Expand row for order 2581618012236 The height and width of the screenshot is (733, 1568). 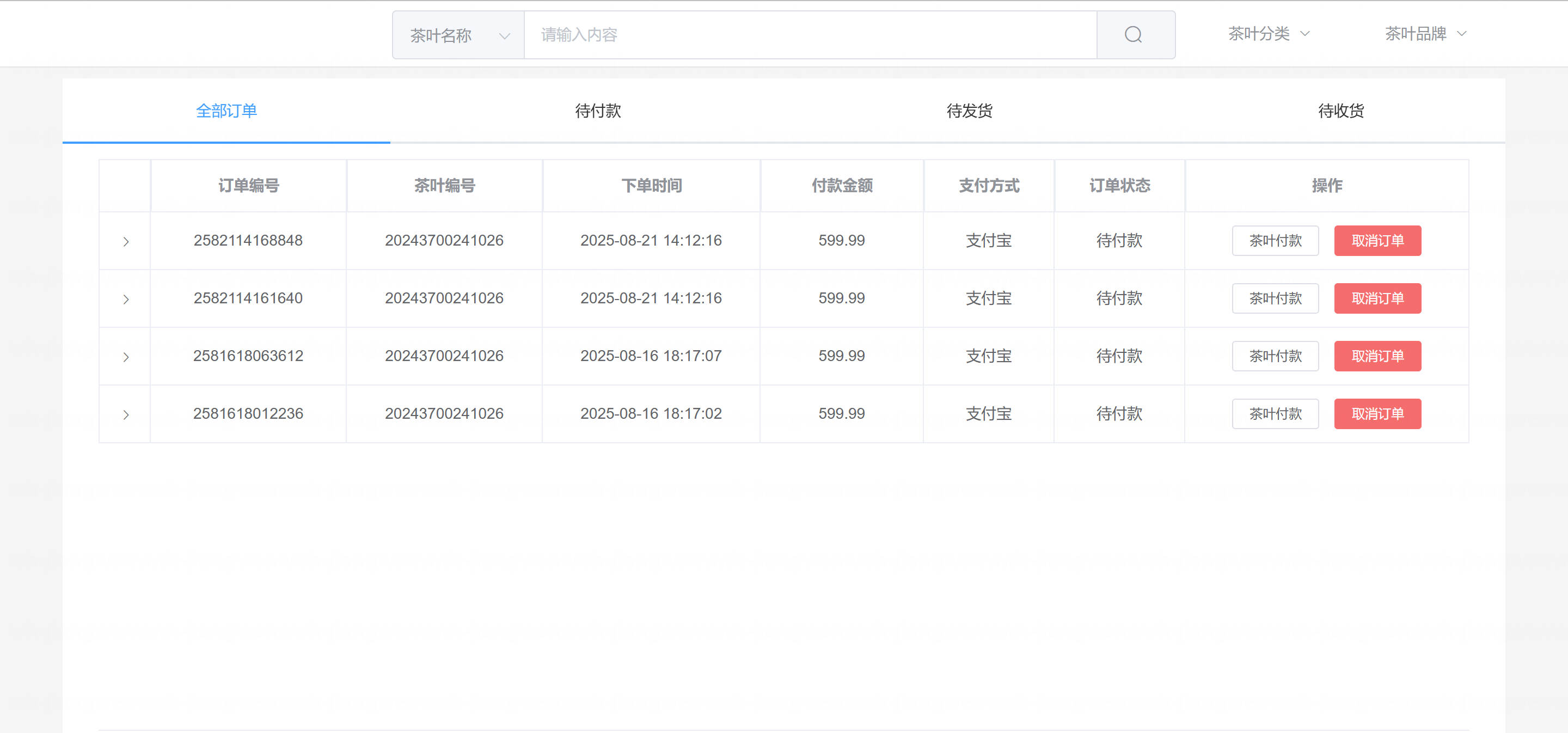pyautogui.click(x=126, y=414)
